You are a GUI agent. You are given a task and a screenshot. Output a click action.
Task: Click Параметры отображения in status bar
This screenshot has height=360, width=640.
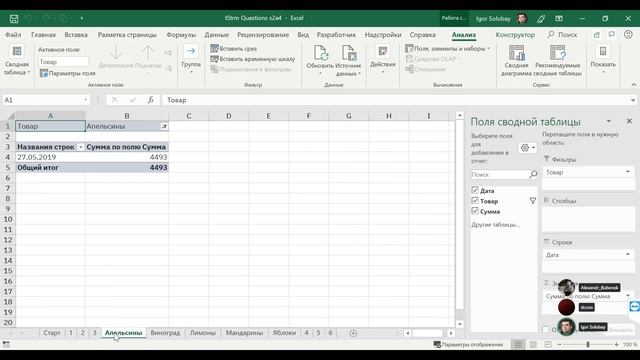point(468,345)
